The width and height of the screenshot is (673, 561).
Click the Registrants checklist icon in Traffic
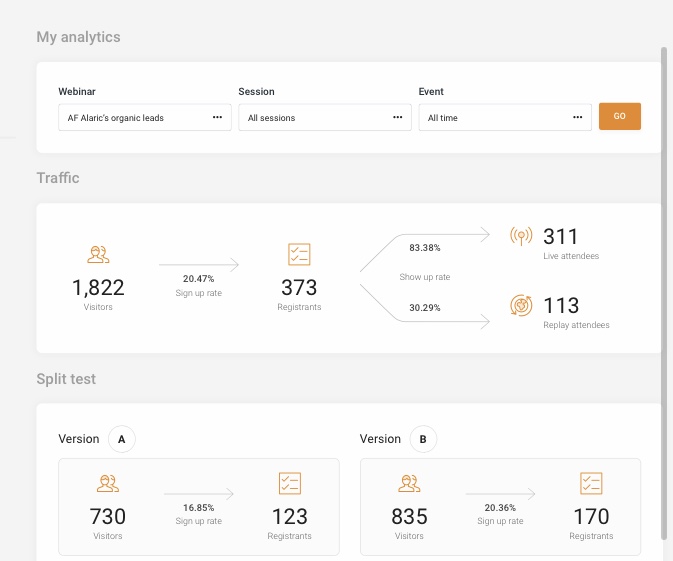pyautogui.click(x=299, y=254)
